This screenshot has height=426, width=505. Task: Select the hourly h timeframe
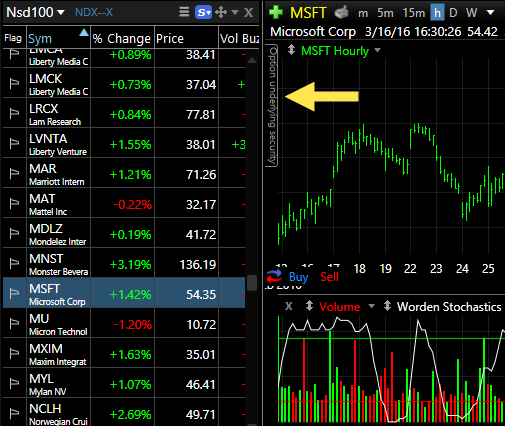coord(437,13)
